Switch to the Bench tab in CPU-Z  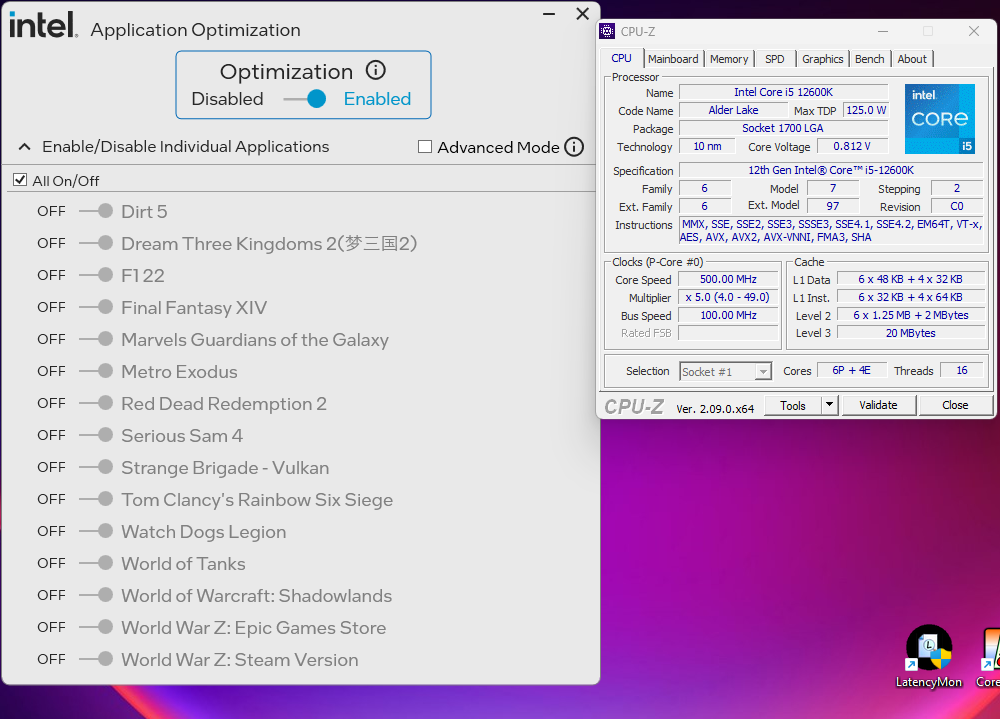pyautogui.click(x=869, y=59)
